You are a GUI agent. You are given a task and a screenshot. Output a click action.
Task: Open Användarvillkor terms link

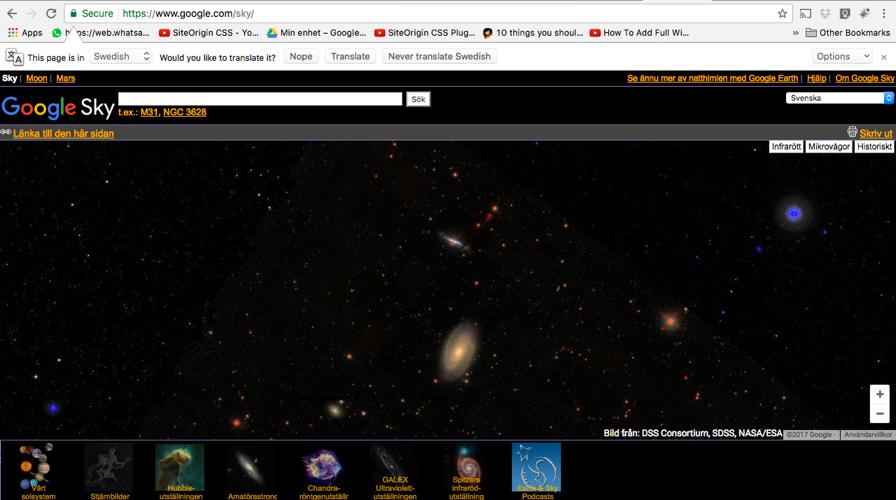(x=868, y=435)
